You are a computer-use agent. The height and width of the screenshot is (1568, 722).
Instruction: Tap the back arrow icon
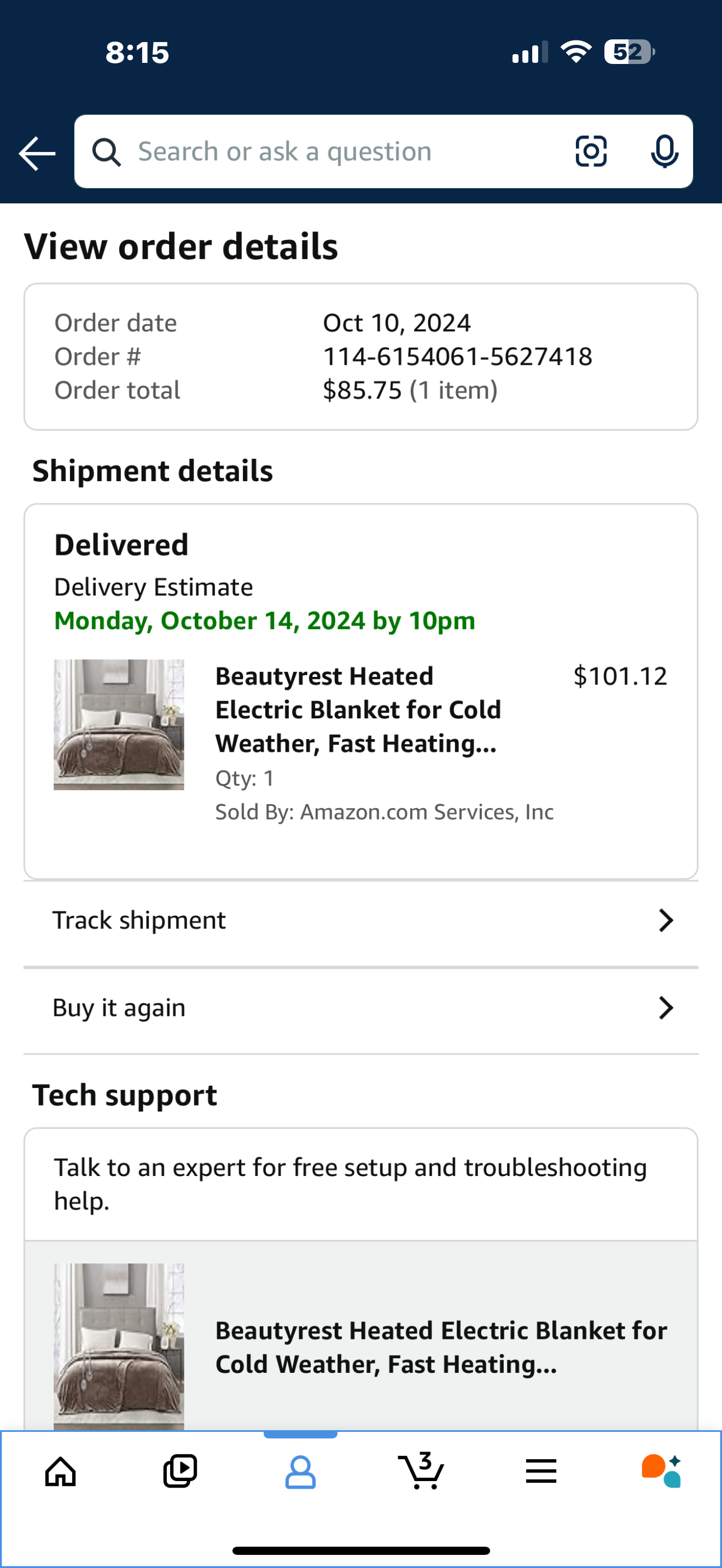tap(37, 153)
